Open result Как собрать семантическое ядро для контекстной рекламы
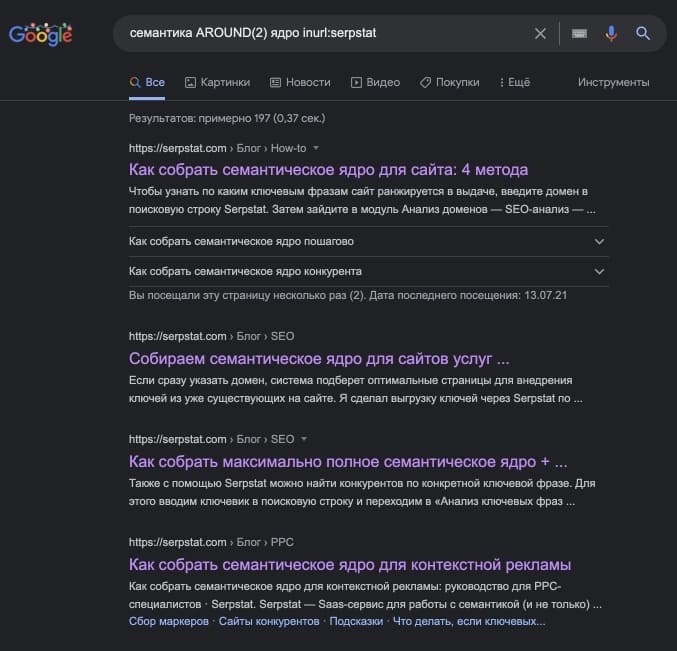This screenshot has width=677, height=651. [x=350, y=565]
